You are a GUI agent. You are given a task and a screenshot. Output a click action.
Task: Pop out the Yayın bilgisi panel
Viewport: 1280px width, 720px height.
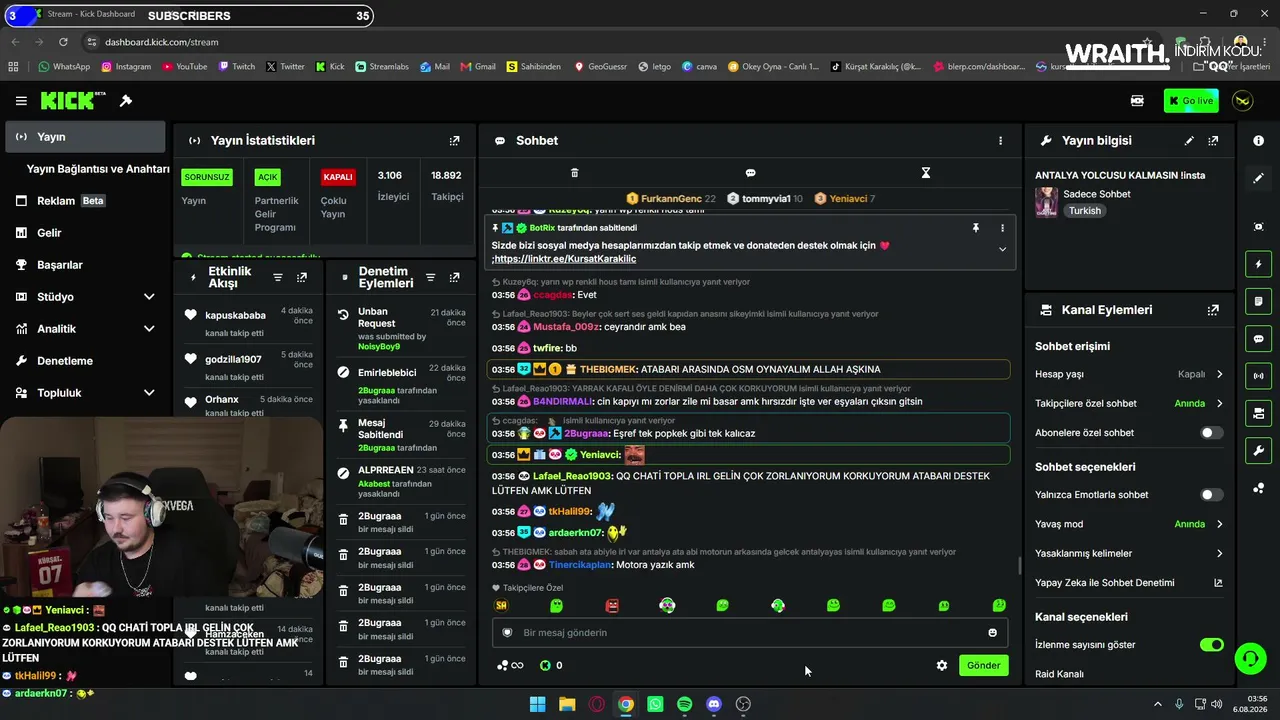point(1213,141)
